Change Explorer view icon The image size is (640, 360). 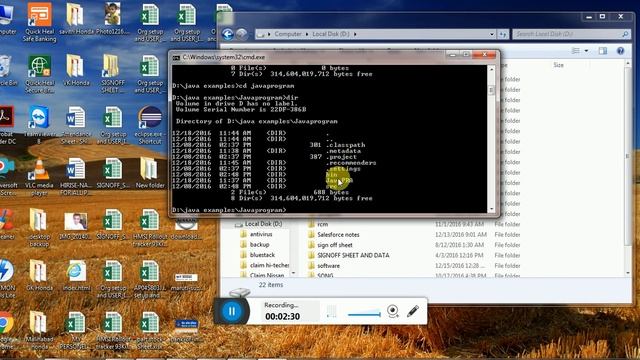coord(576,51)
